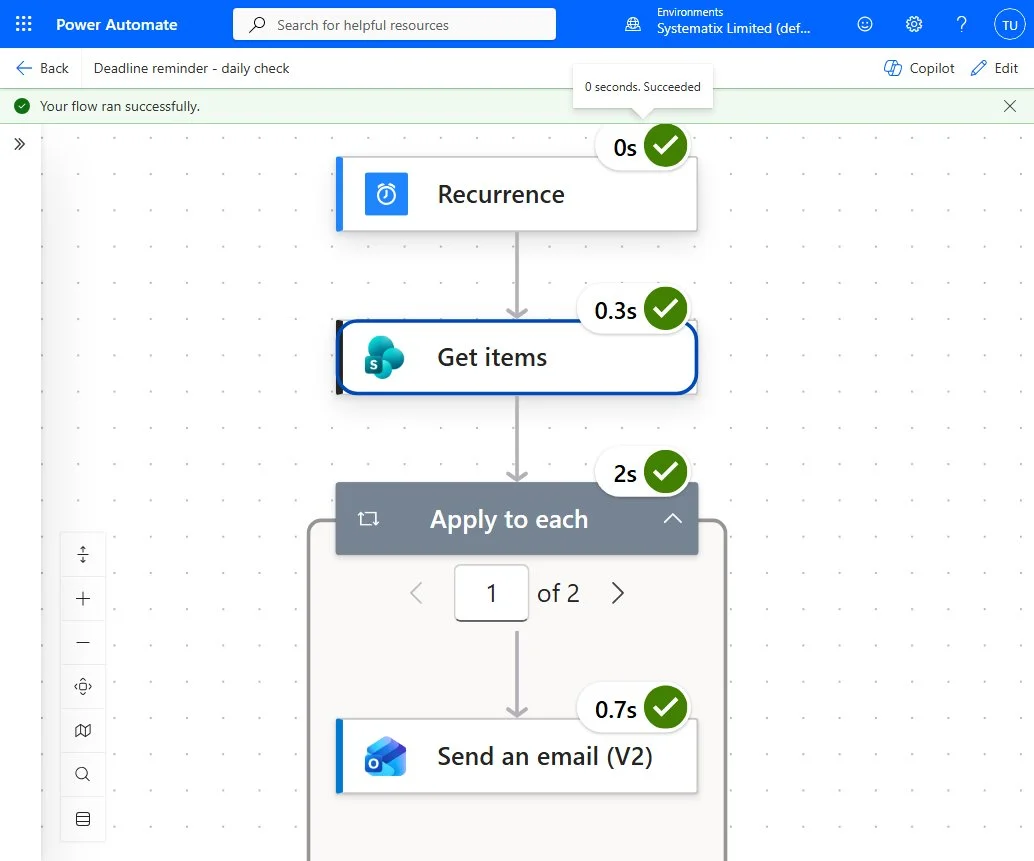1034x861 pixels.
Task: Dismiss the flow ran successfully banner
Action: pyautogui.click(x=1009, y=106)
